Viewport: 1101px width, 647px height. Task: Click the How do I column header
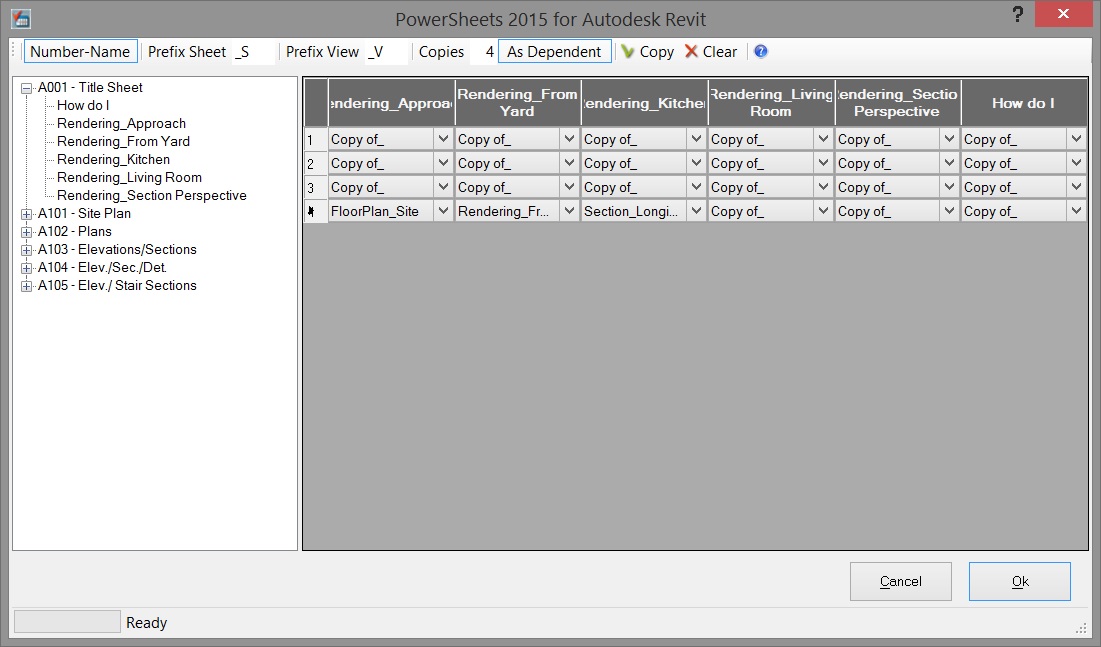[x=1024, y=103]
